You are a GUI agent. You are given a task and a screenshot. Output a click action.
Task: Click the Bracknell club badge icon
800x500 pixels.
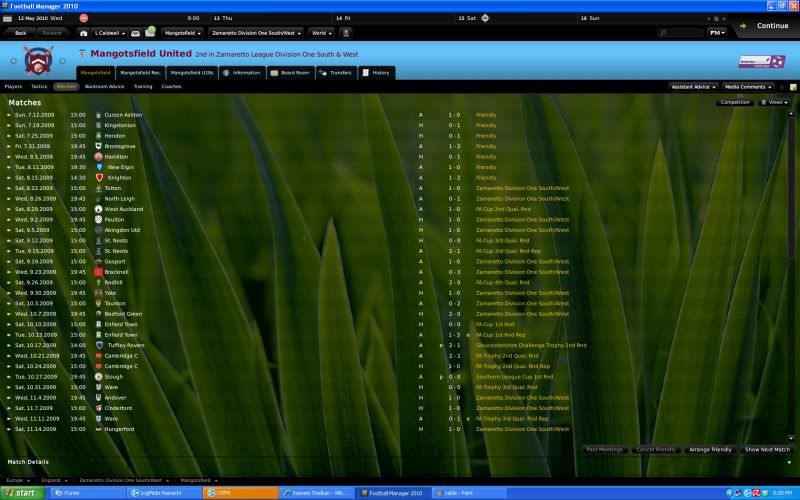pyautogui.click(x=98, y=272)
